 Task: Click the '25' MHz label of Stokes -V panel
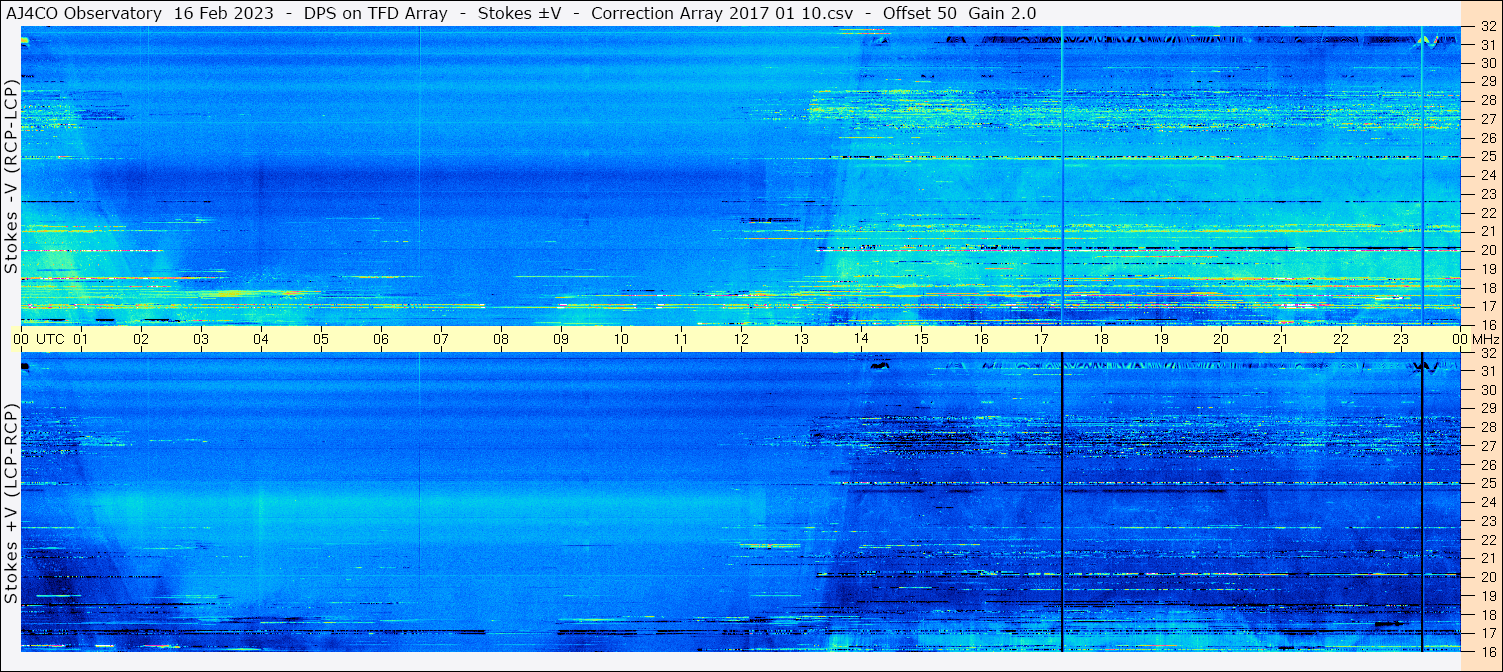[1488, 157]
